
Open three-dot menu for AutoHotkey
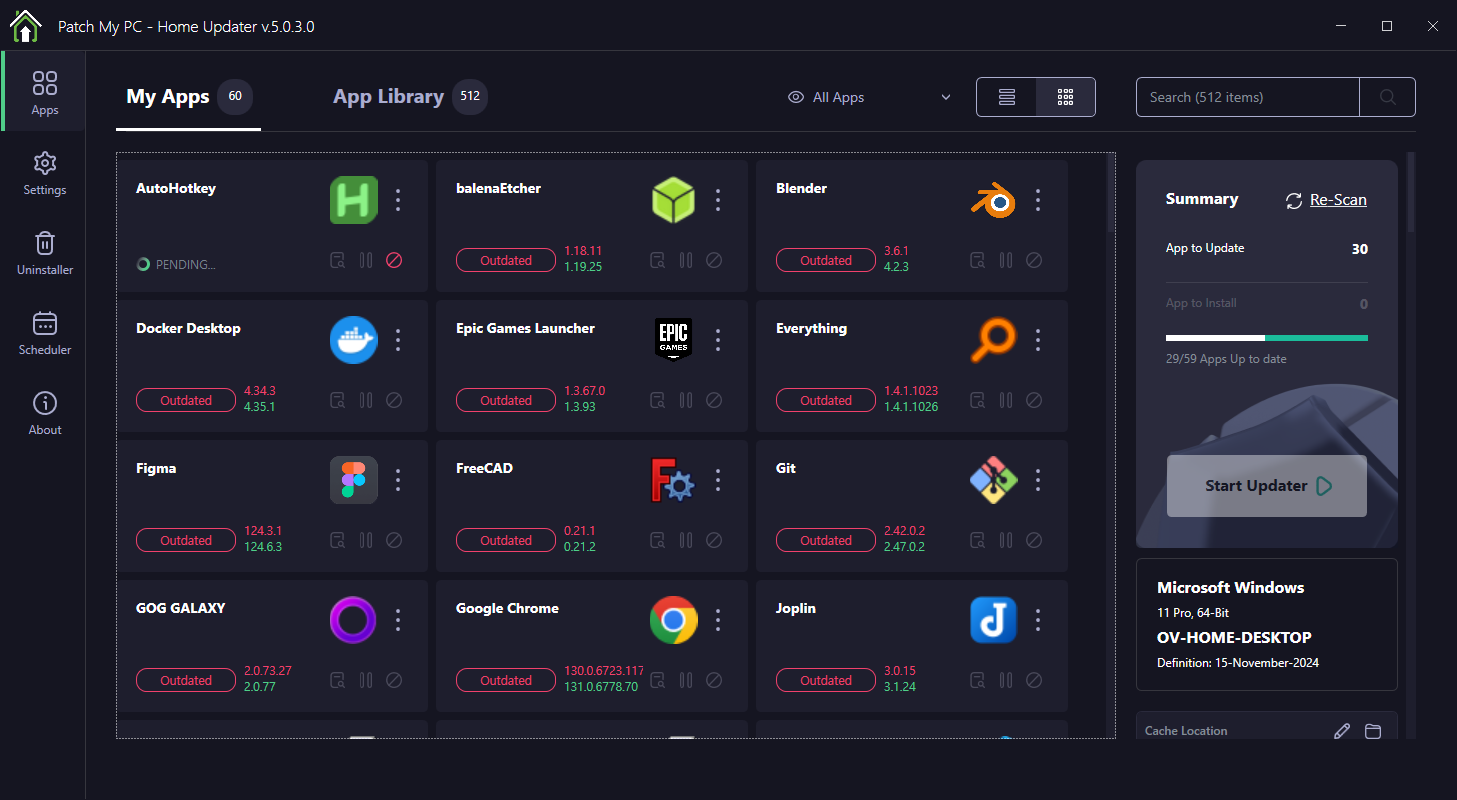click(x=398, y=200)
